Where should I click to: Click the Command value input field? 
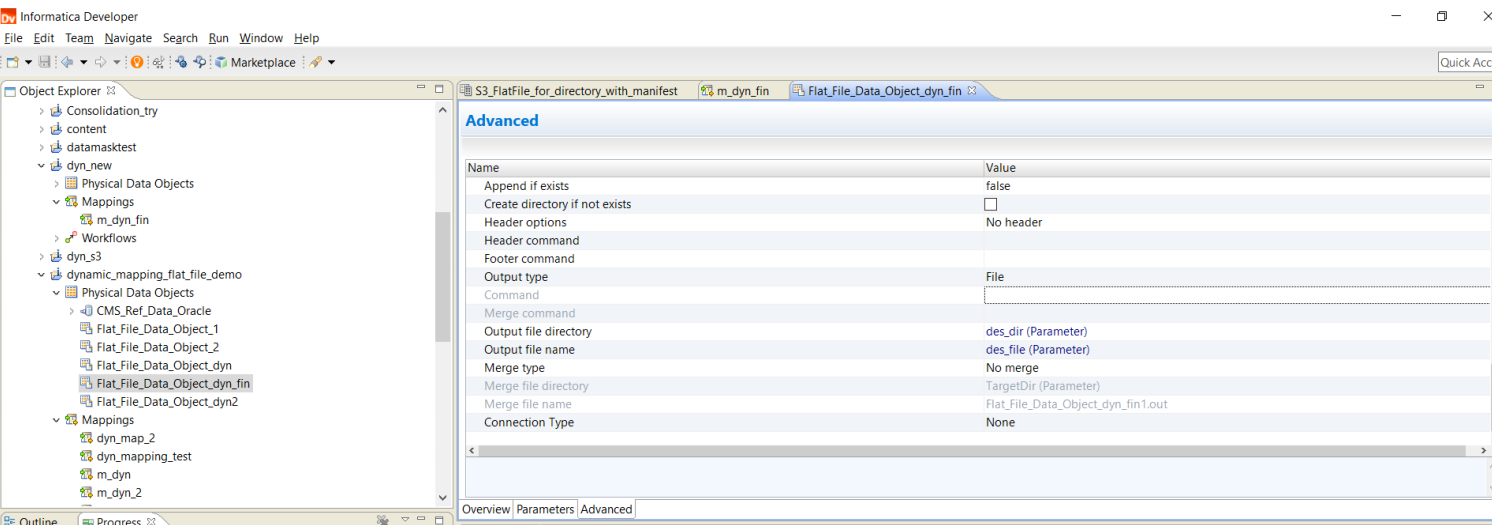[1237, 295]
